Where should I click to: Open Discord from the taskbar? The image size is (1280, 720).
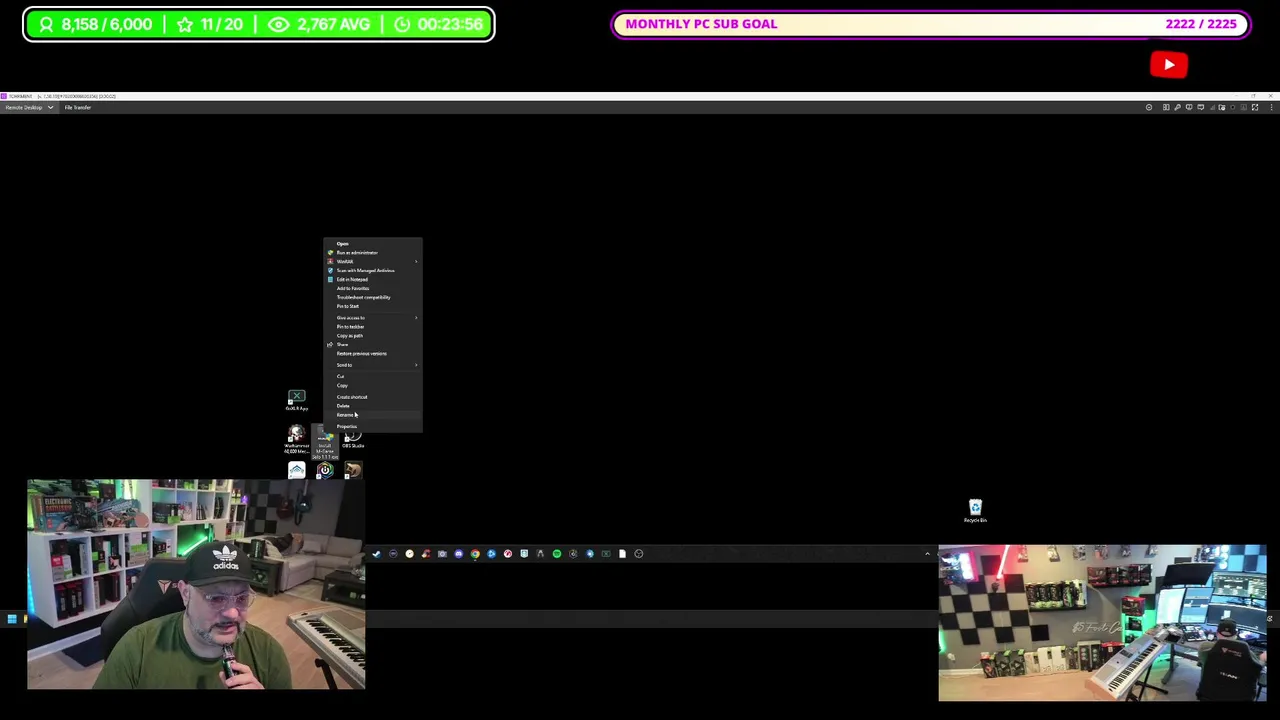coord(458,554)
